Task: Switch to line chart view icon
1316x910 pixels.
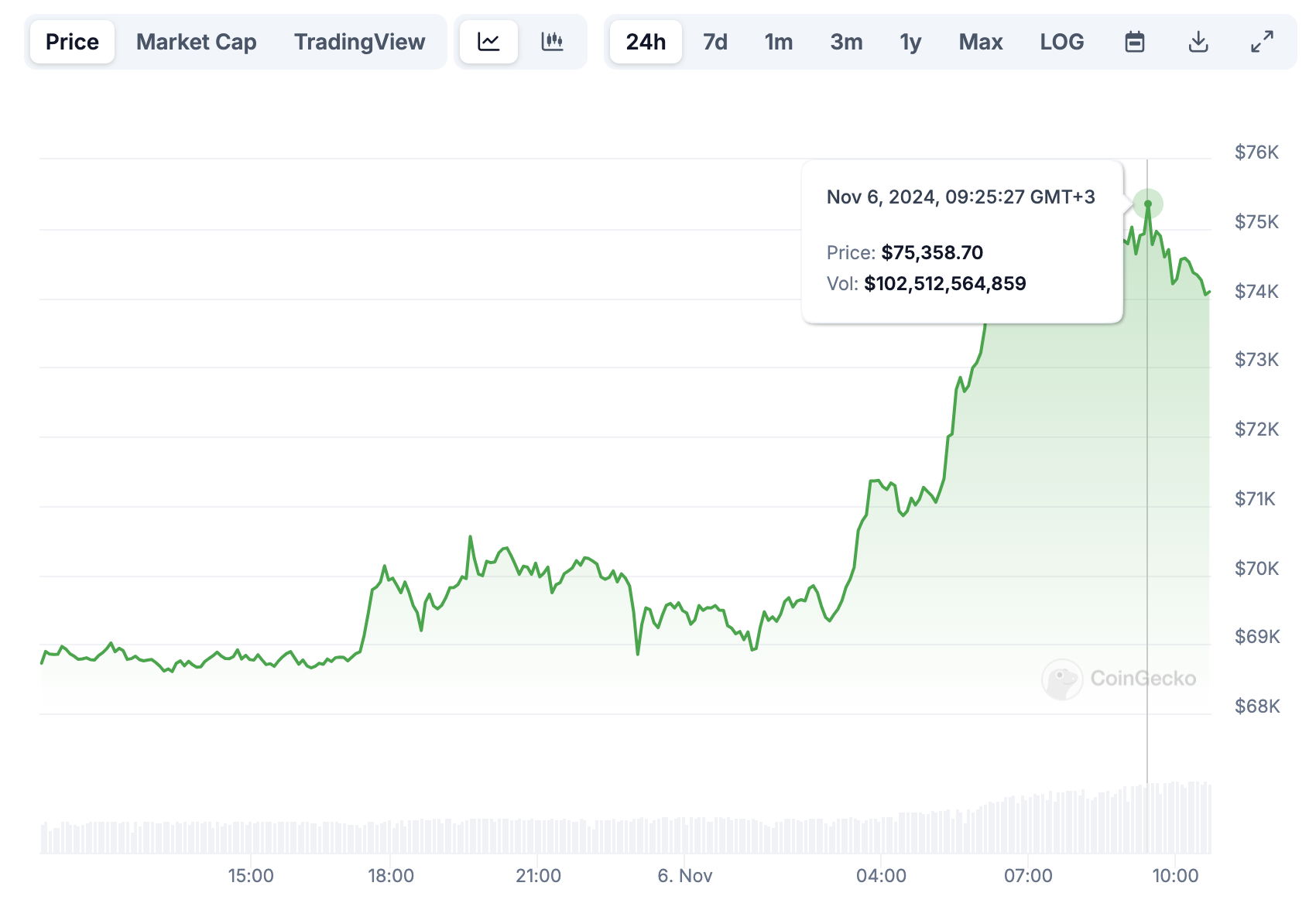Action: (x=488, y=42)
